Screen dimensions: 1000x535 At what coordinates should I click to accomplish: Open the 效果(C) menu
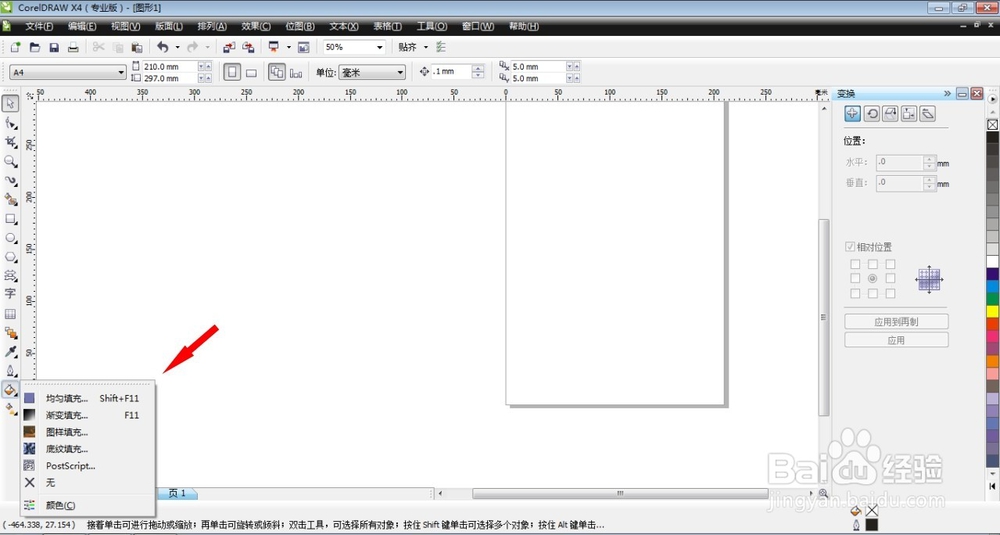[x=256, y=26]
